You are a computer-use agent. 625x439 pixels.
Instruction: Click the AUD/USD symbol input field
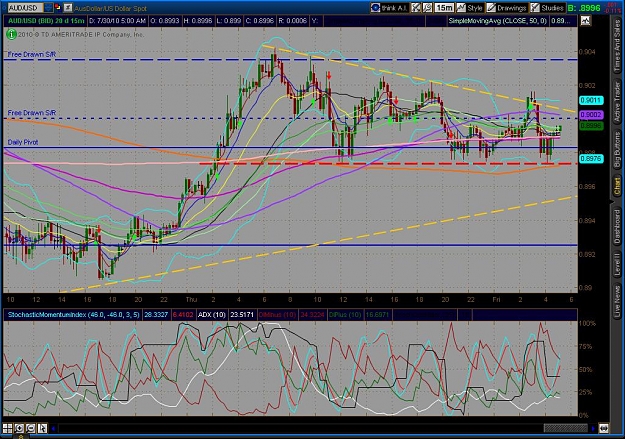click(26, 8)
